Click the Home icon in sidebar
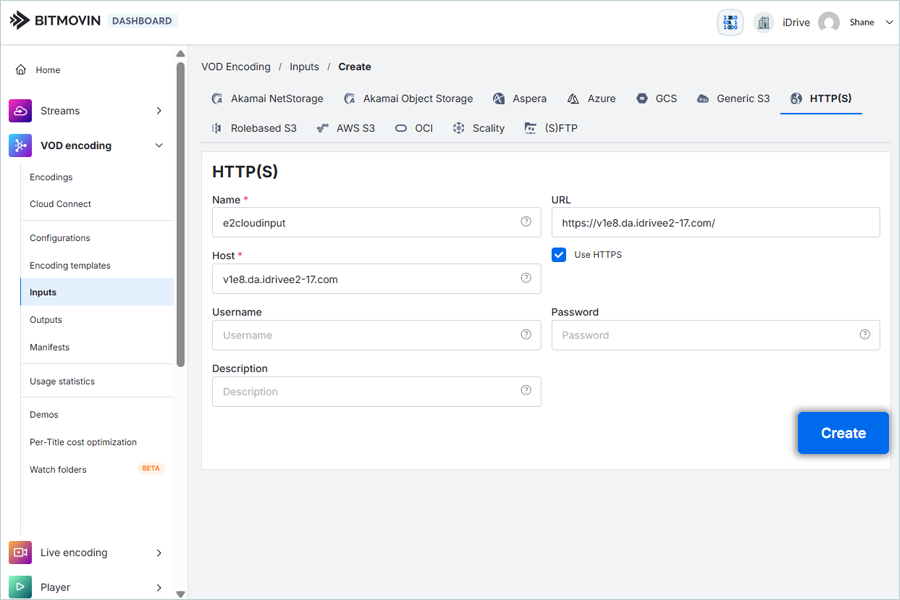Image resolution: width=900 pixels, height=600 pixels. coord(21,70)
